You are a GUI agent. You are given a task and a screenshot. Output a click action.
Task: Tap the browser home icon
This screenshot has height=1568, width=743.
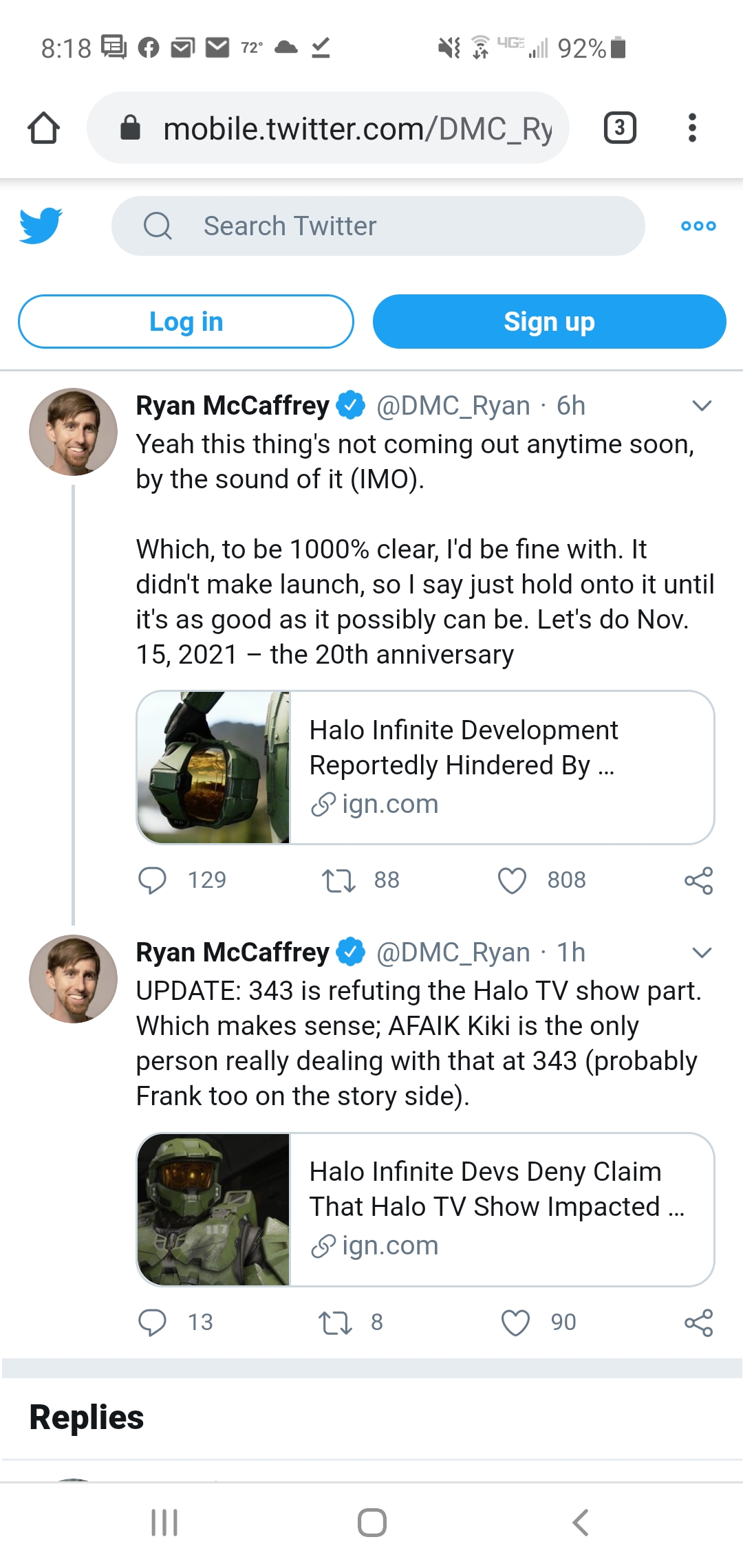click(x=43, y=128)
